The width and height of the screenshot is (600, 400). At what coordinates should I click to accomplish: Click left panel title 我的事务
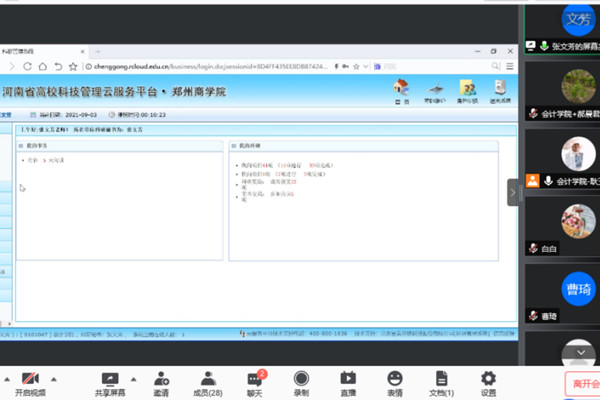37,146
